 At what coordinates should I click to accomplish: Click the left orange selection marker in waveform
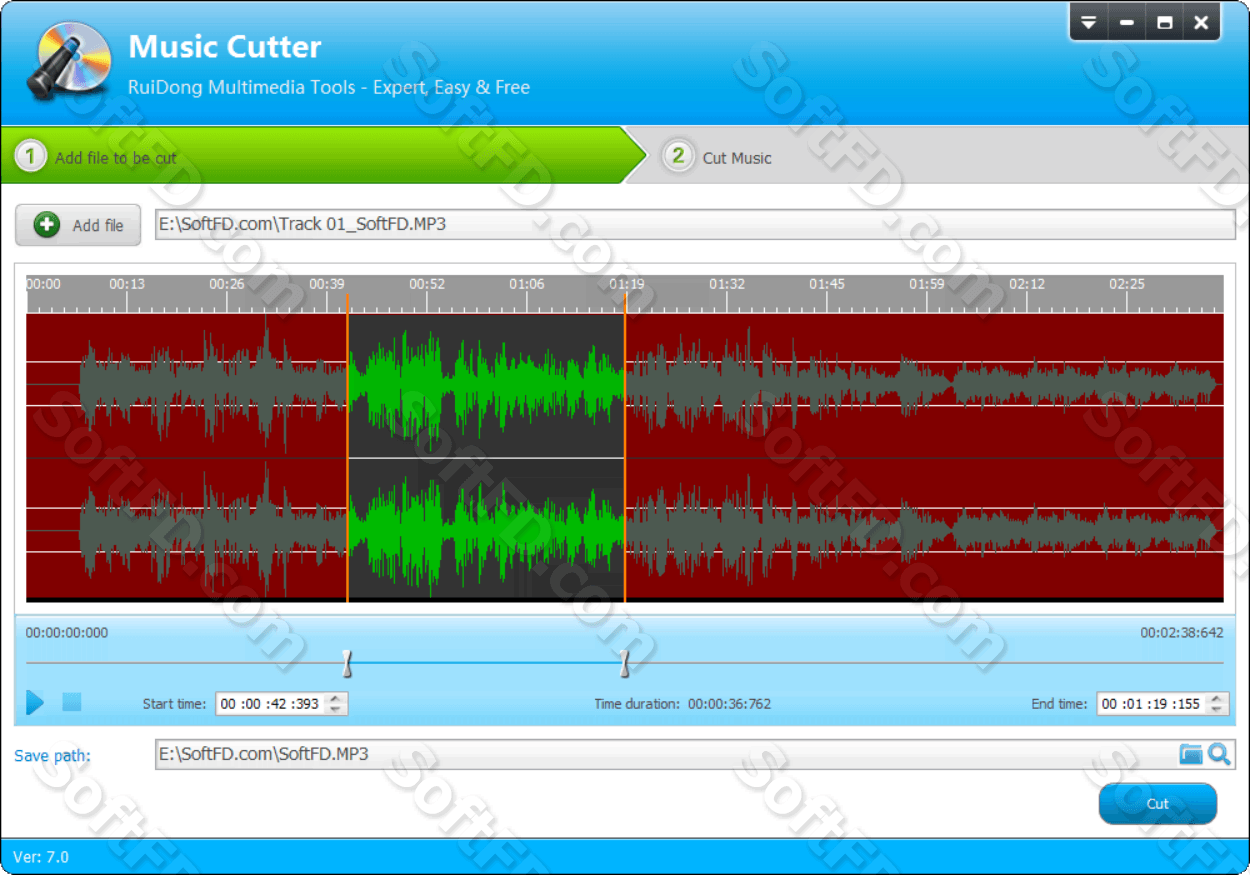point(347,448)
